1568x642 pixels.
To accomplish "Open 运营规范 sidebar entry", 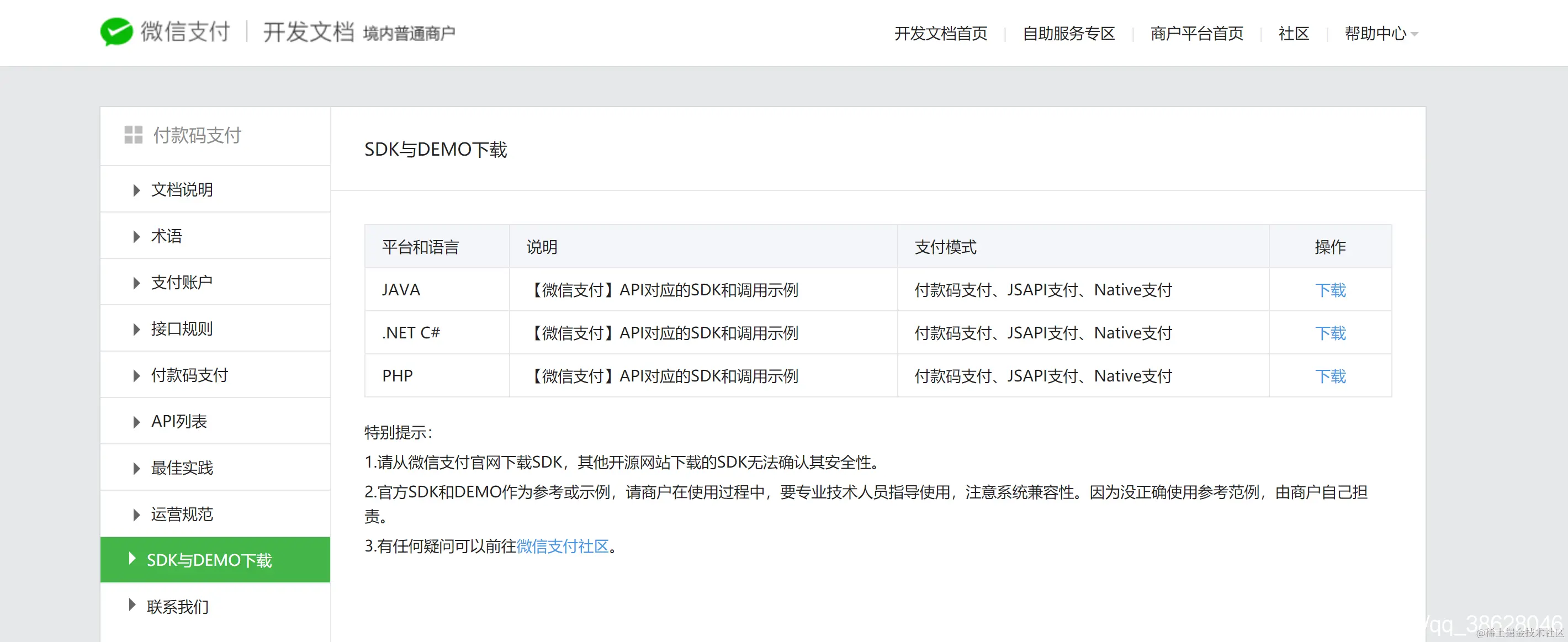I will point(182,514).
